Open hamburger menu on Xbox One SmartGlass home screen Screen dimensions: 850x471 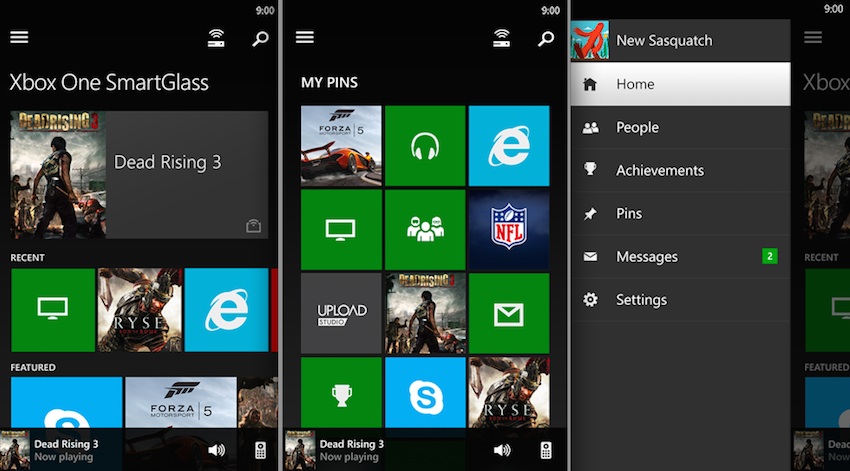[19, 37]
